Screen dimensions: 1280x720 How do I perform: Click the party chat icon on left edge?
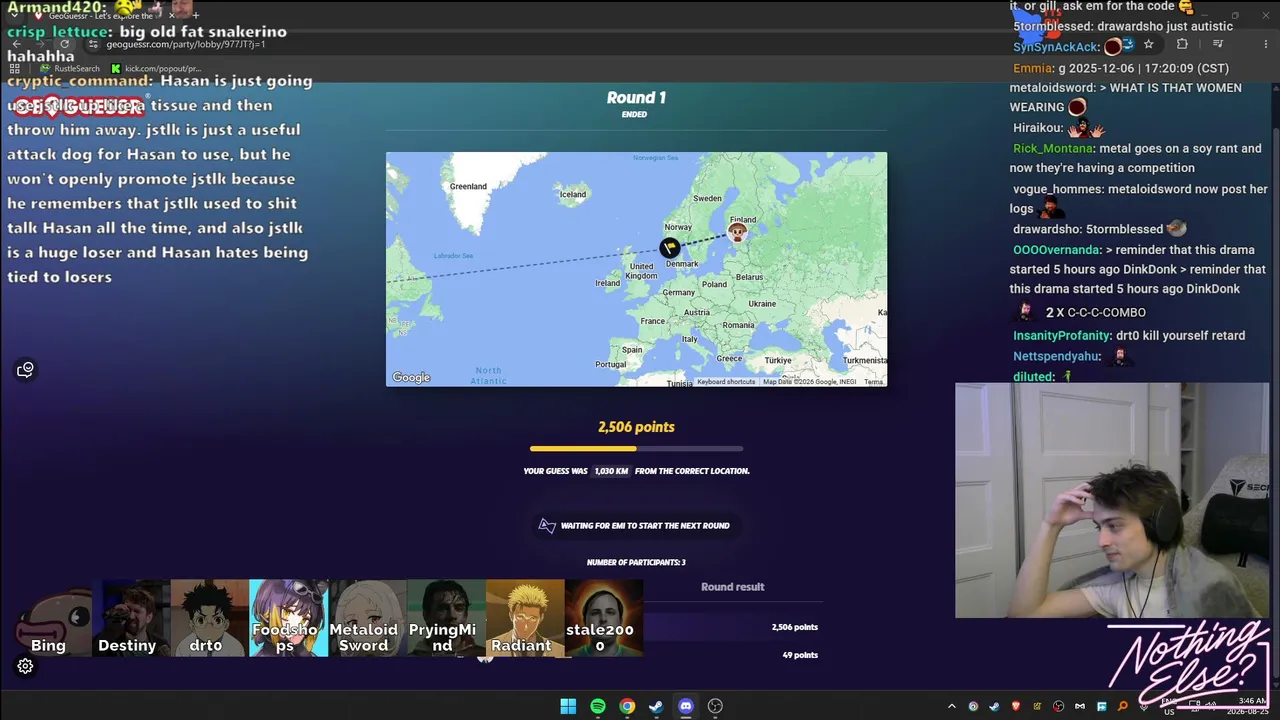point(25,370)
